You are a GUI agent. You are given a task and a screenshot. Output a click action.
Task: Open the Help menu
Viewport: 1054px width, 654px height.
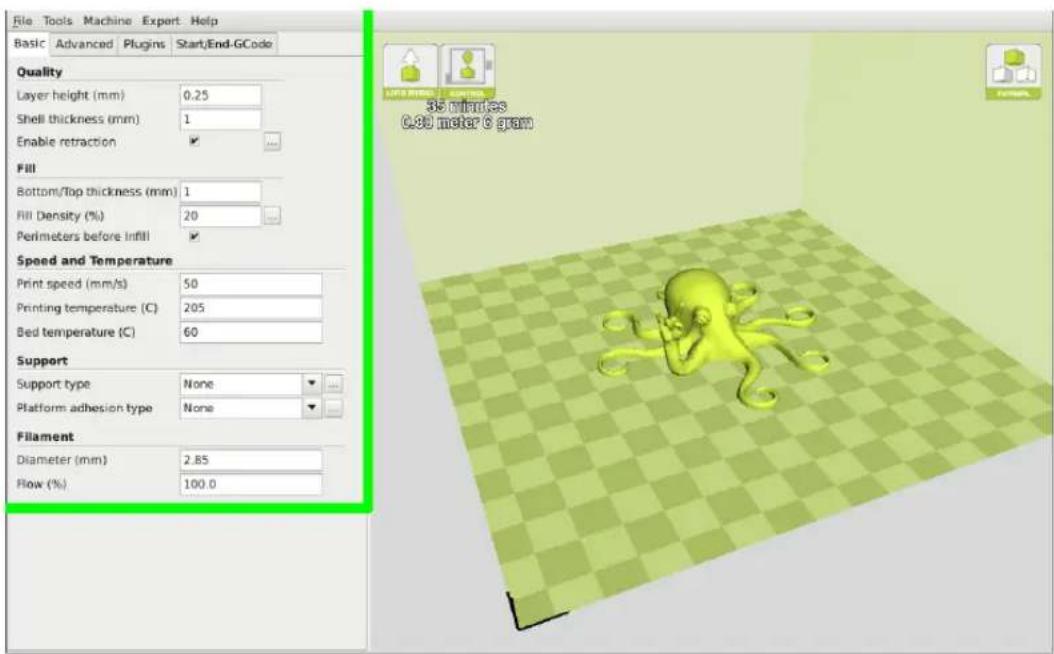pos(204,21)
